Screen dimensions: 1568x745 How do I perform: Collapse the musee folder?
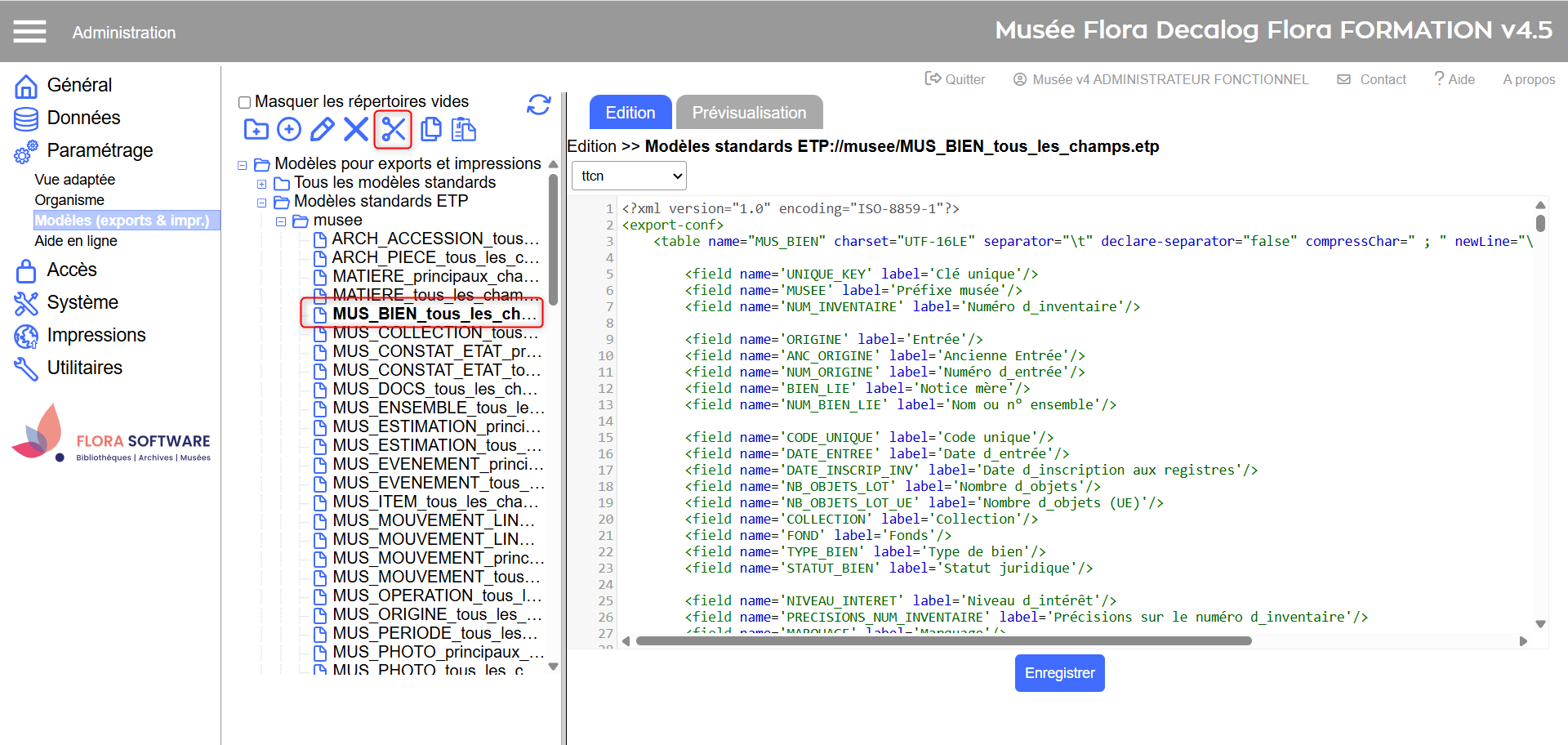click(280, 221)
